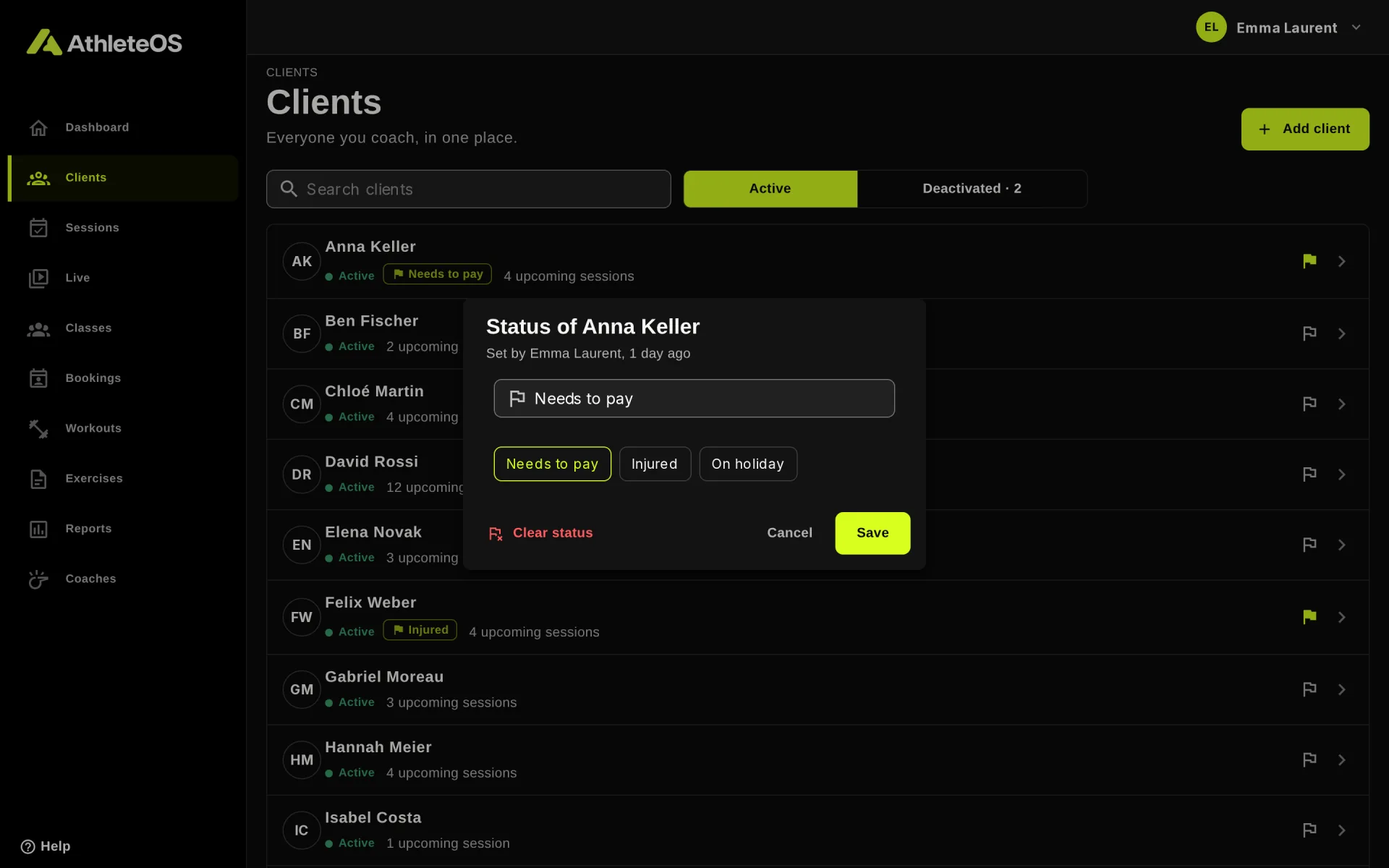Click the Injured badge on Felix Weber
Screen dimensions: 1389x868
tap(420, 630)
